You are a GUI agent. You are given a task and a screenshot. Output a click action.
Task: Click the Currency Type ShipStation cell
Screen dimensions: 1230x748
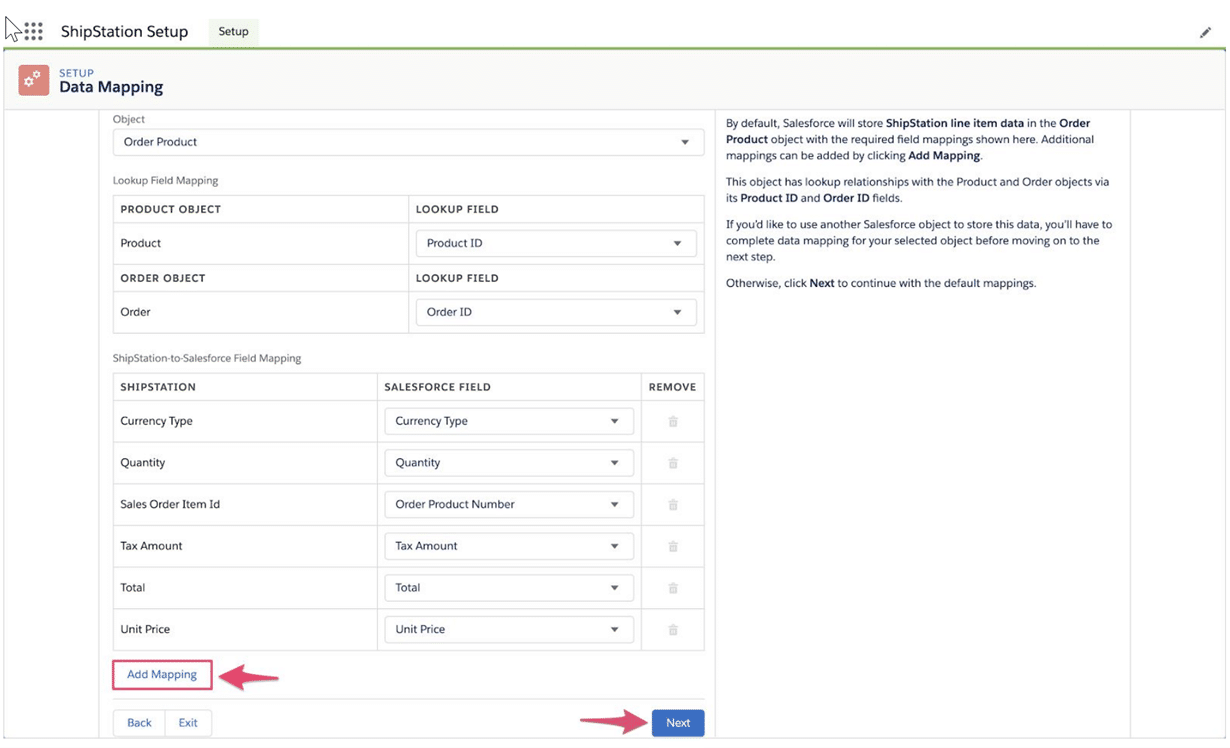245,421
